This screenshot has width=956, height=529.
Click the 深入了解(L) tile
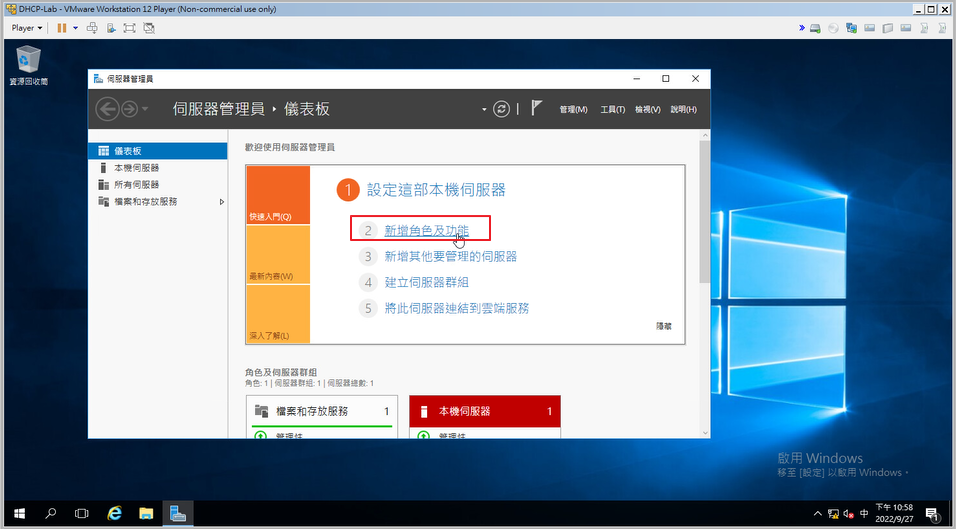(x=278, y=314)
